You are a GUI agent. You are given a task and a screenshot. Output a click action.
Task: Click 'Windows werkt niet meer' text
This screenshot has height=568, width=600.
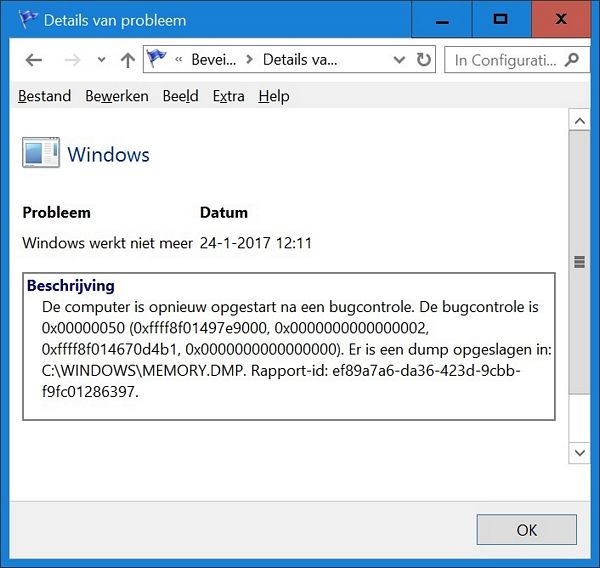pos(108,243)
